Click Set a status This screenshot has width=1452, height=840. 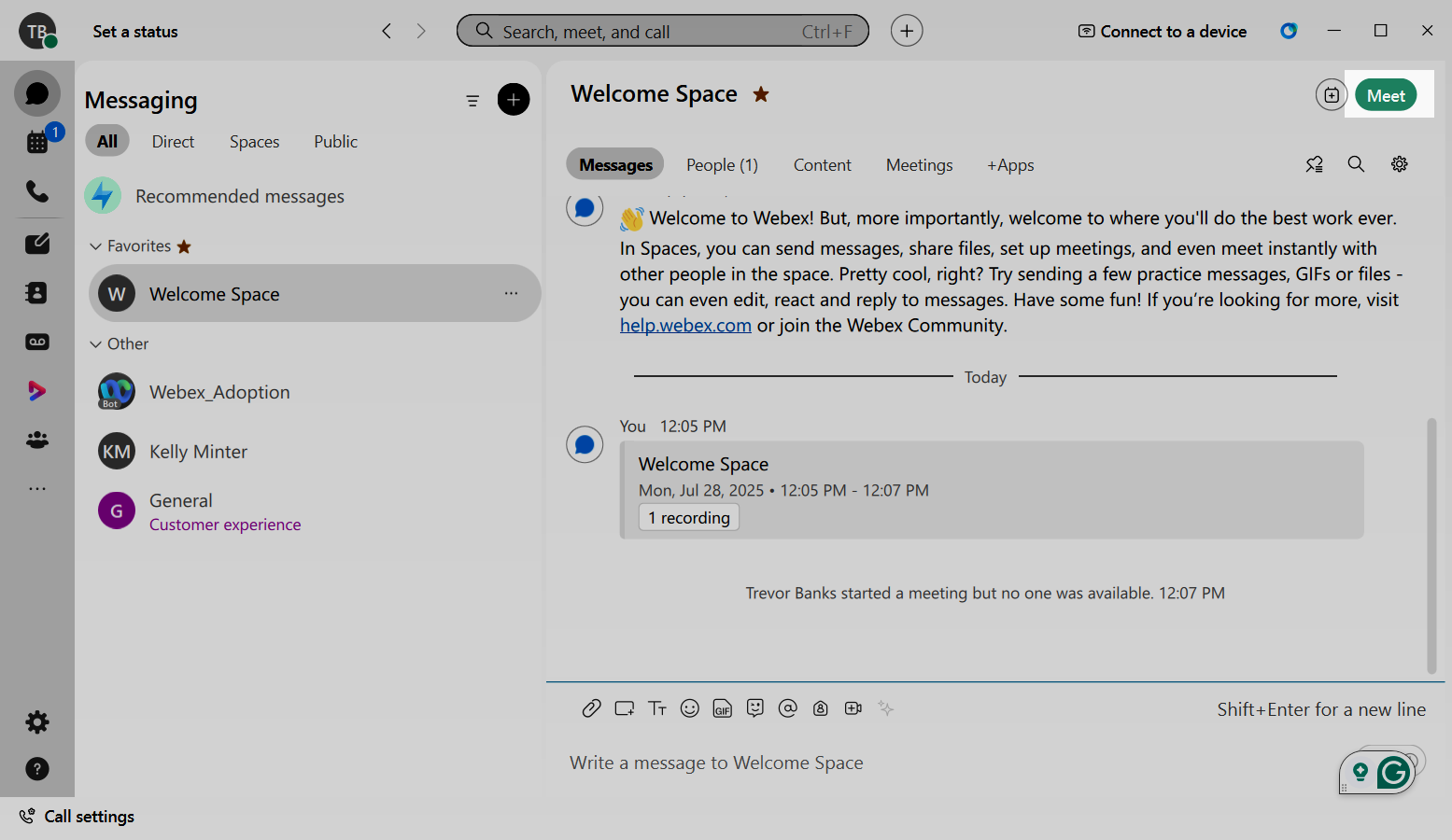pyautogui.click(x=135, y=32)
